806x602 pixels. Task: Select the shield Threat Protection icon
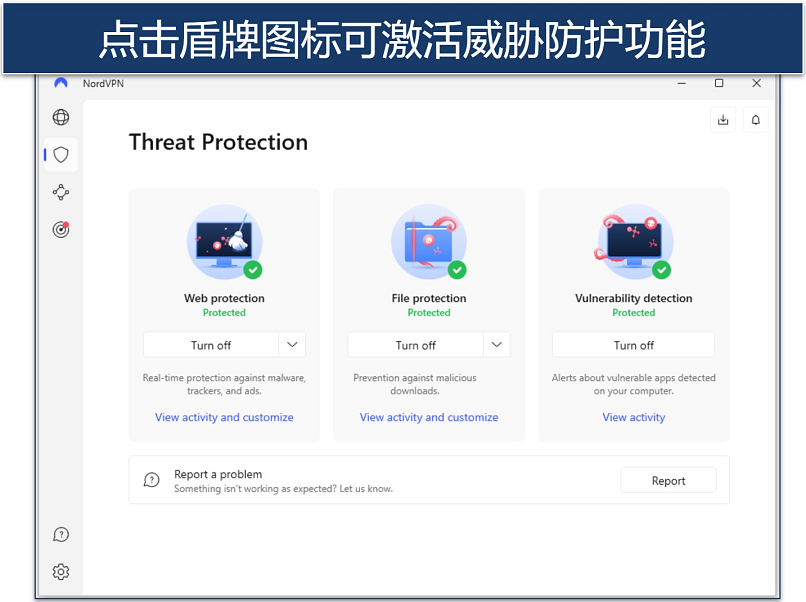coord(61,155)
